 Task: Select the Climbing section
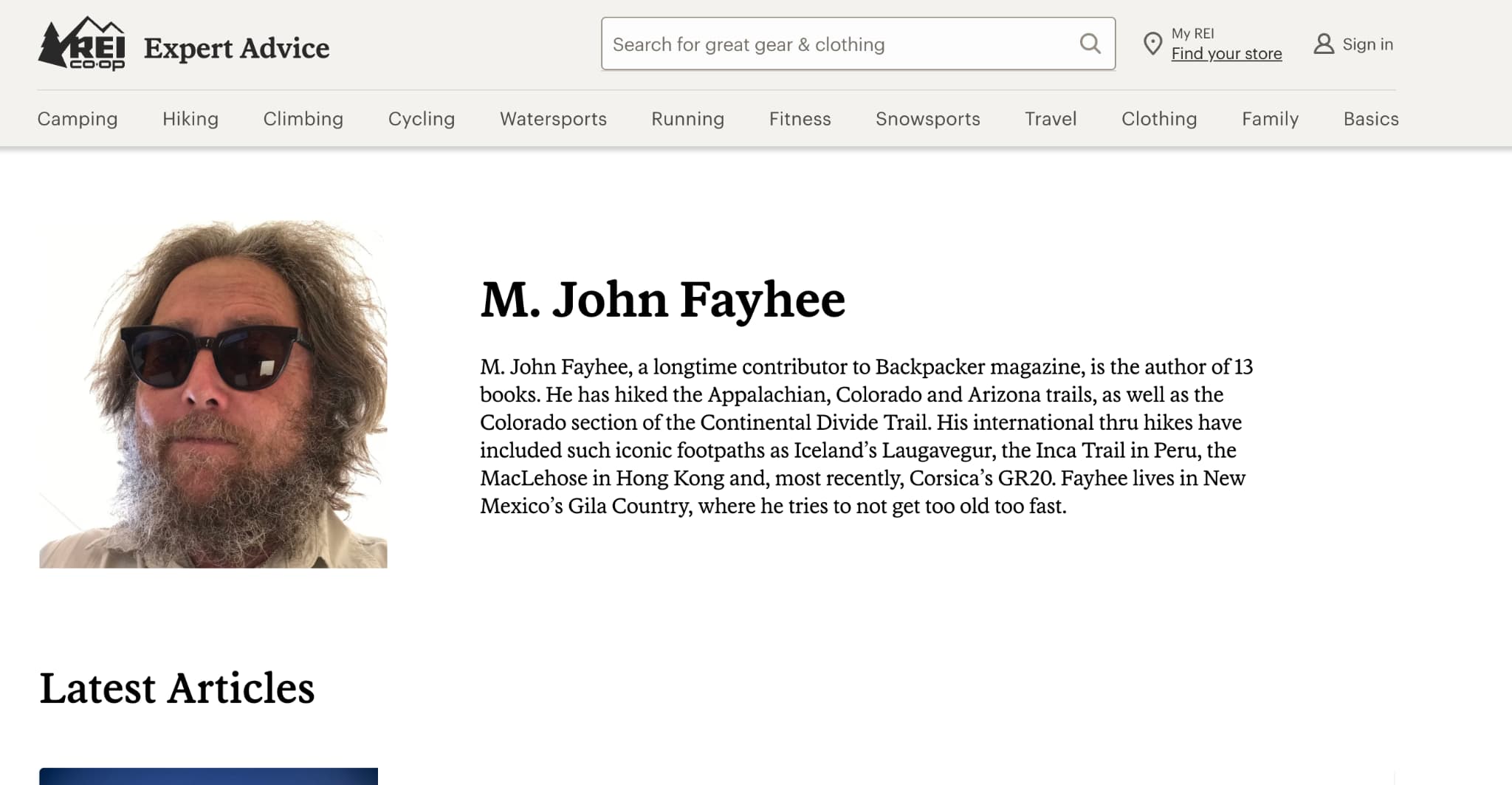[x=303, y=119]
